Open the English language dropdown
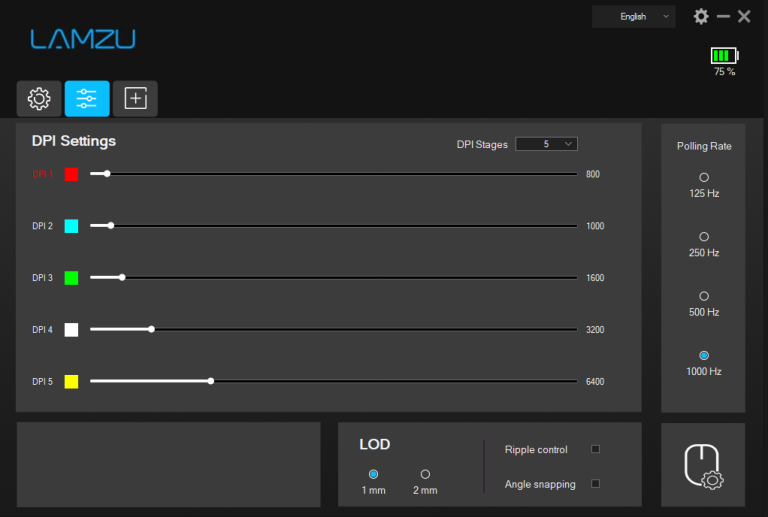 point(633,16)
